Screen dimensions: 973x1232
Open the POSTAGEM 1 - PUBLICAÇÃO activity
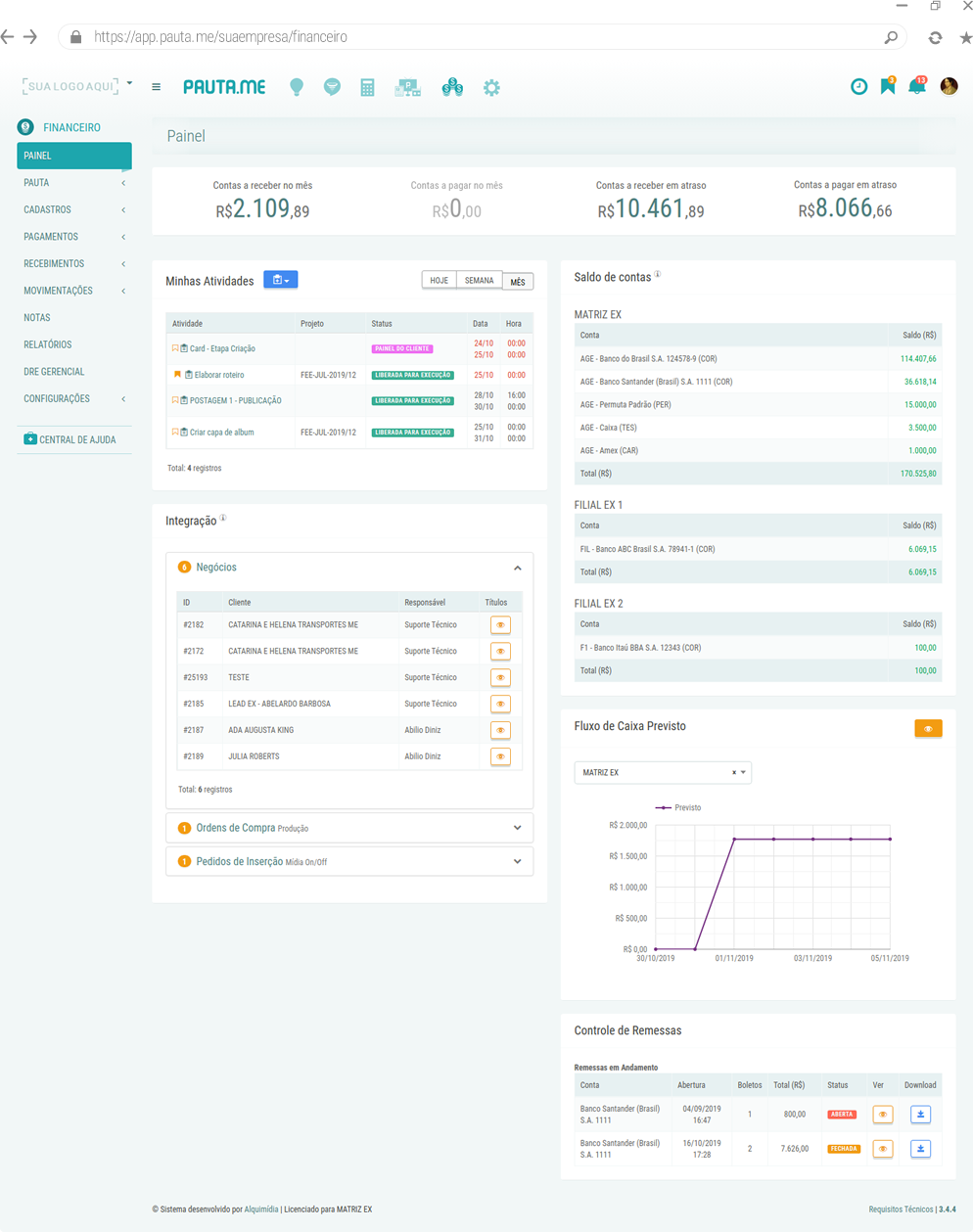(235, 401)
